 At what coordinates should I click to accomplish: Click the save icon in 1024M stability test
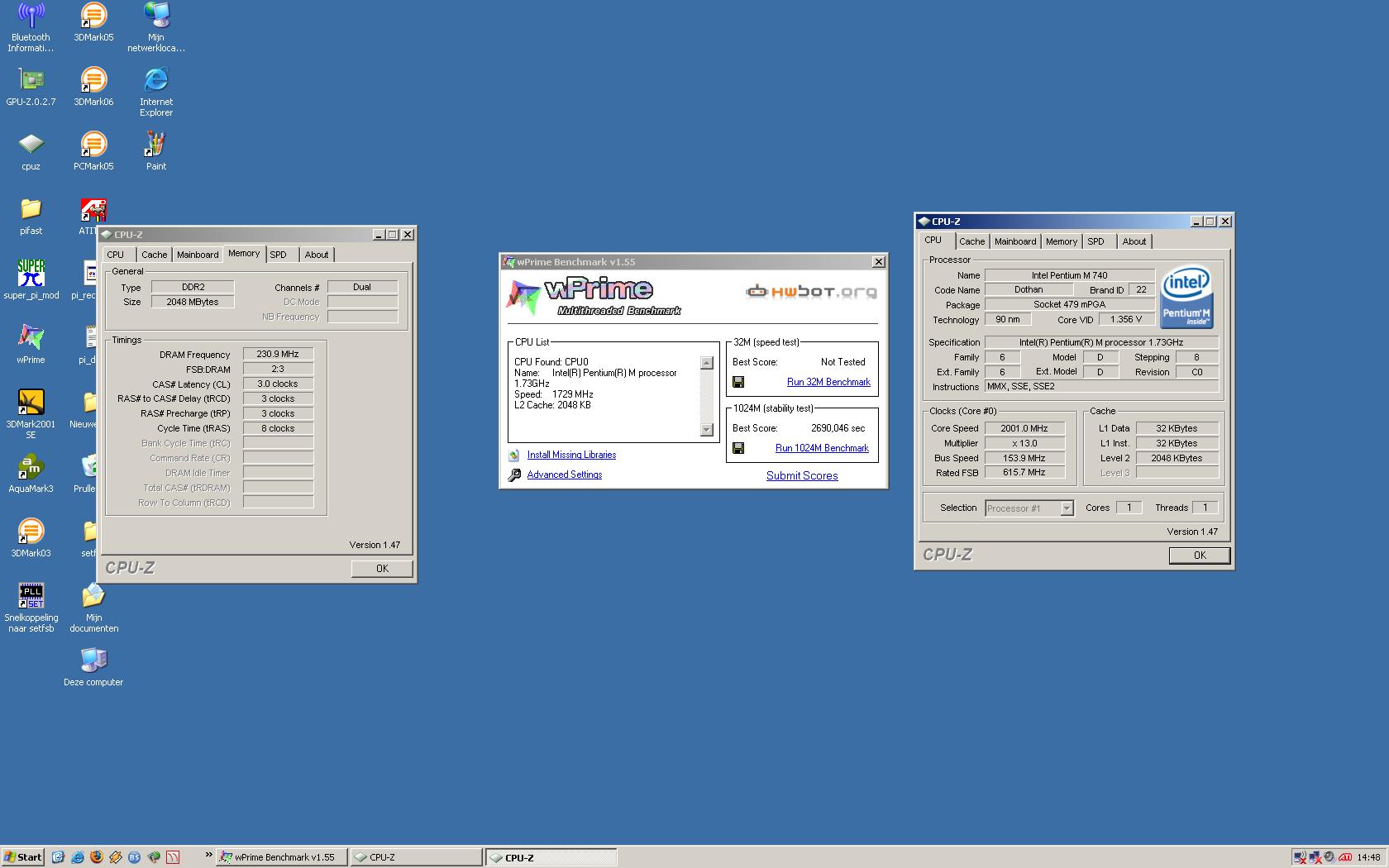point(738,448)
